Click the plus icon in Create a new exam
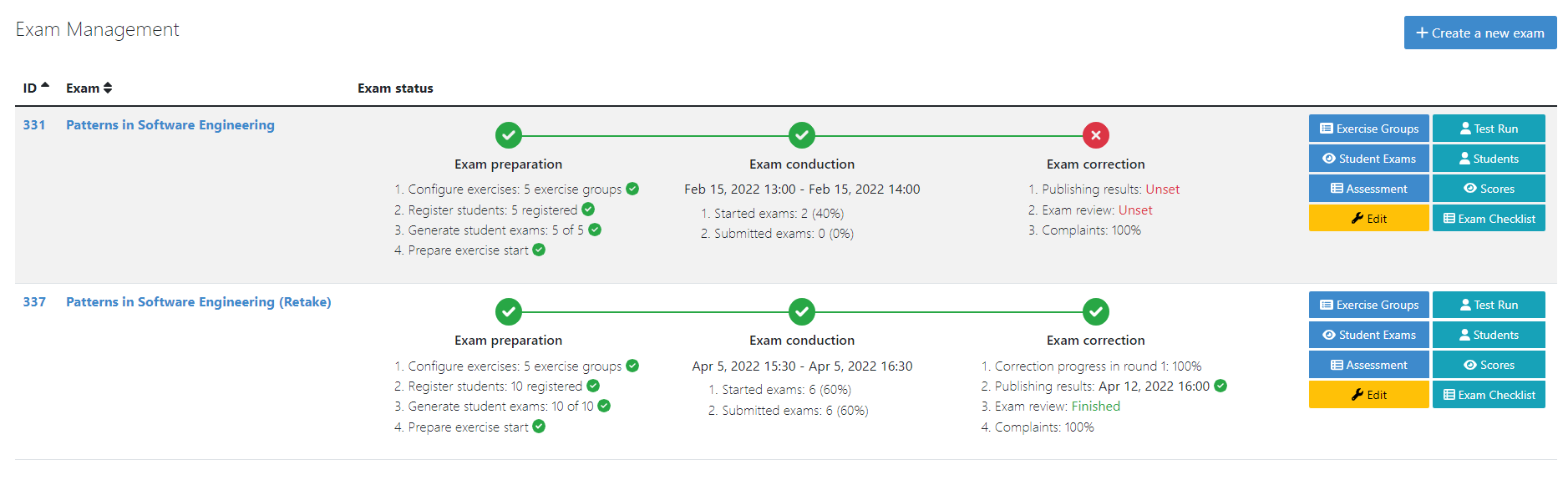The width and height of the screenshot is (1568, 490). tap(1421, 32)
